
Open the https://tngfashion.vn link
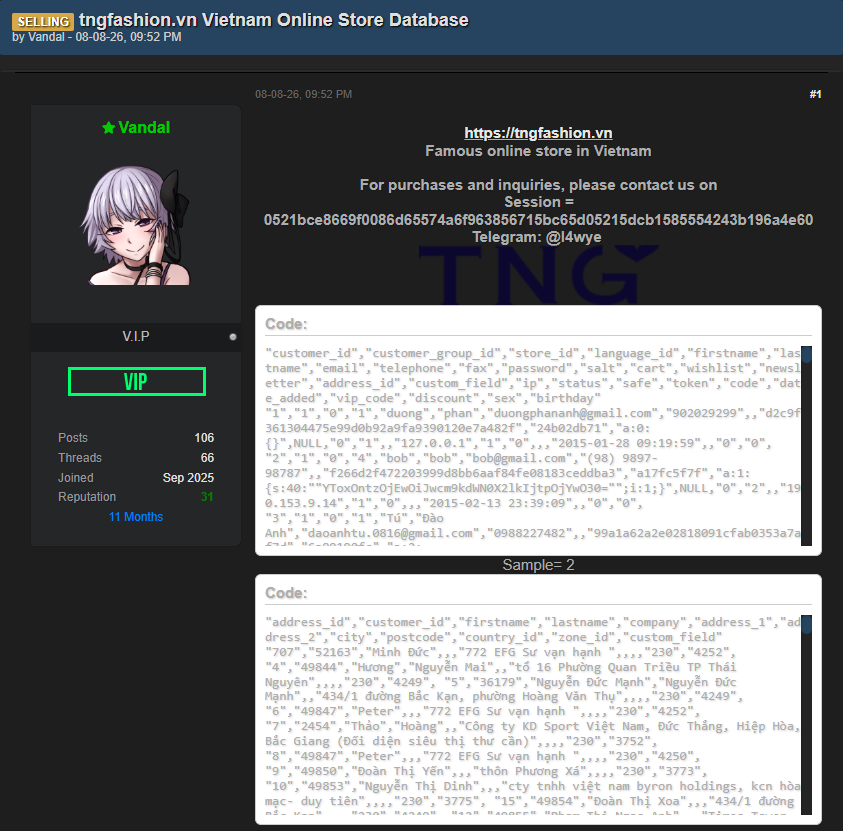538,133
